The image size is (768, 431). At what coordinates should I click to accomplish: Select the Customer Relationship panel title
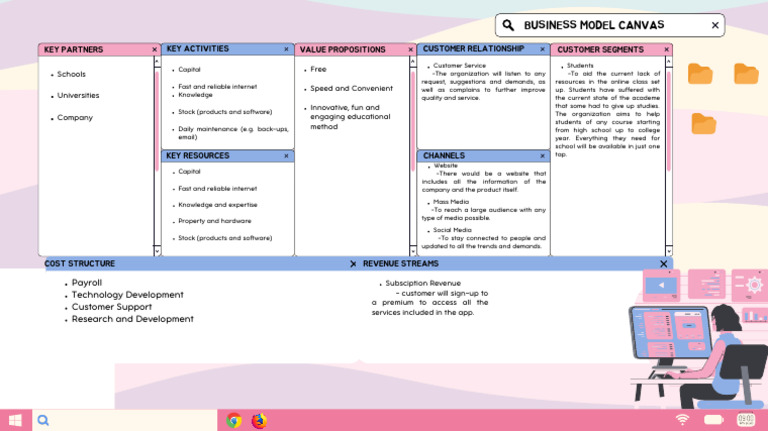[473, 49]
